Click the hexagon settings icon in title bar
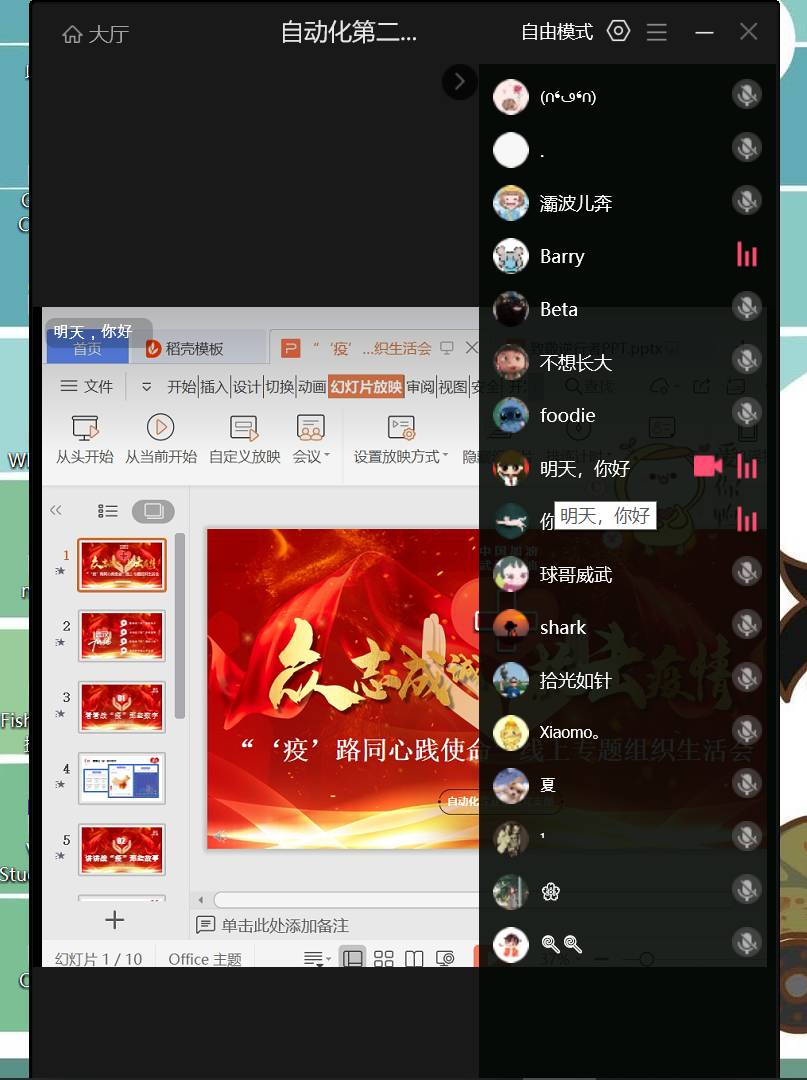Screen dimensions: 807x1080 (x=619, y=32)
